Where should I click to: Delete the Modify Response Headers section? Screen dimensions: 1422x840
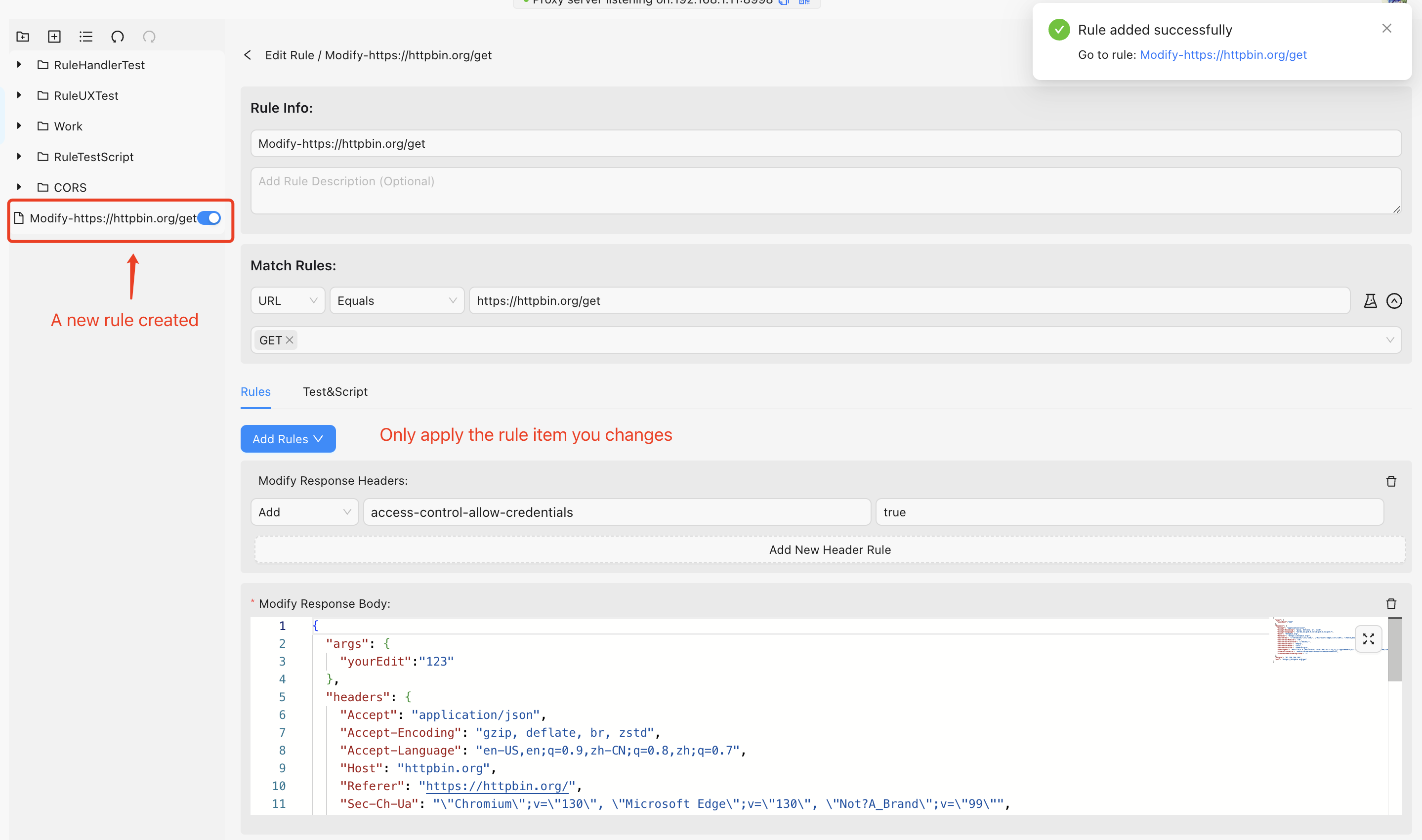pos(1391,481)
